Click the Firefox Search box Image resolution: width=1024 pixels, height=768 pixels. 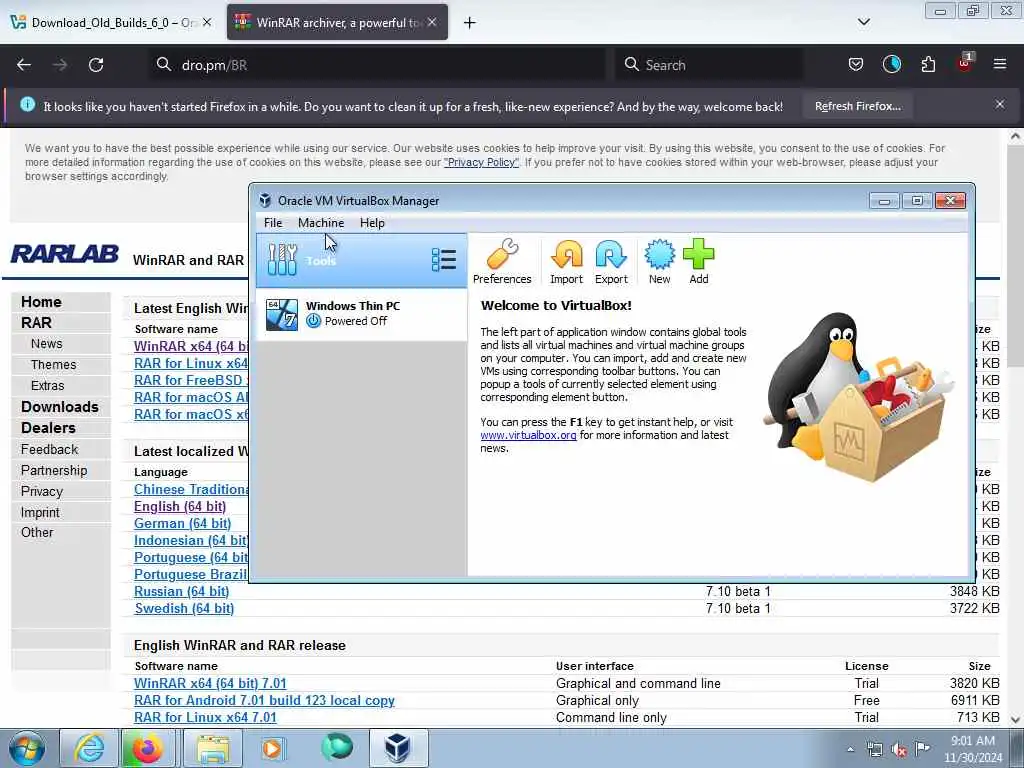pyautogui.click(x=709, y=65)
